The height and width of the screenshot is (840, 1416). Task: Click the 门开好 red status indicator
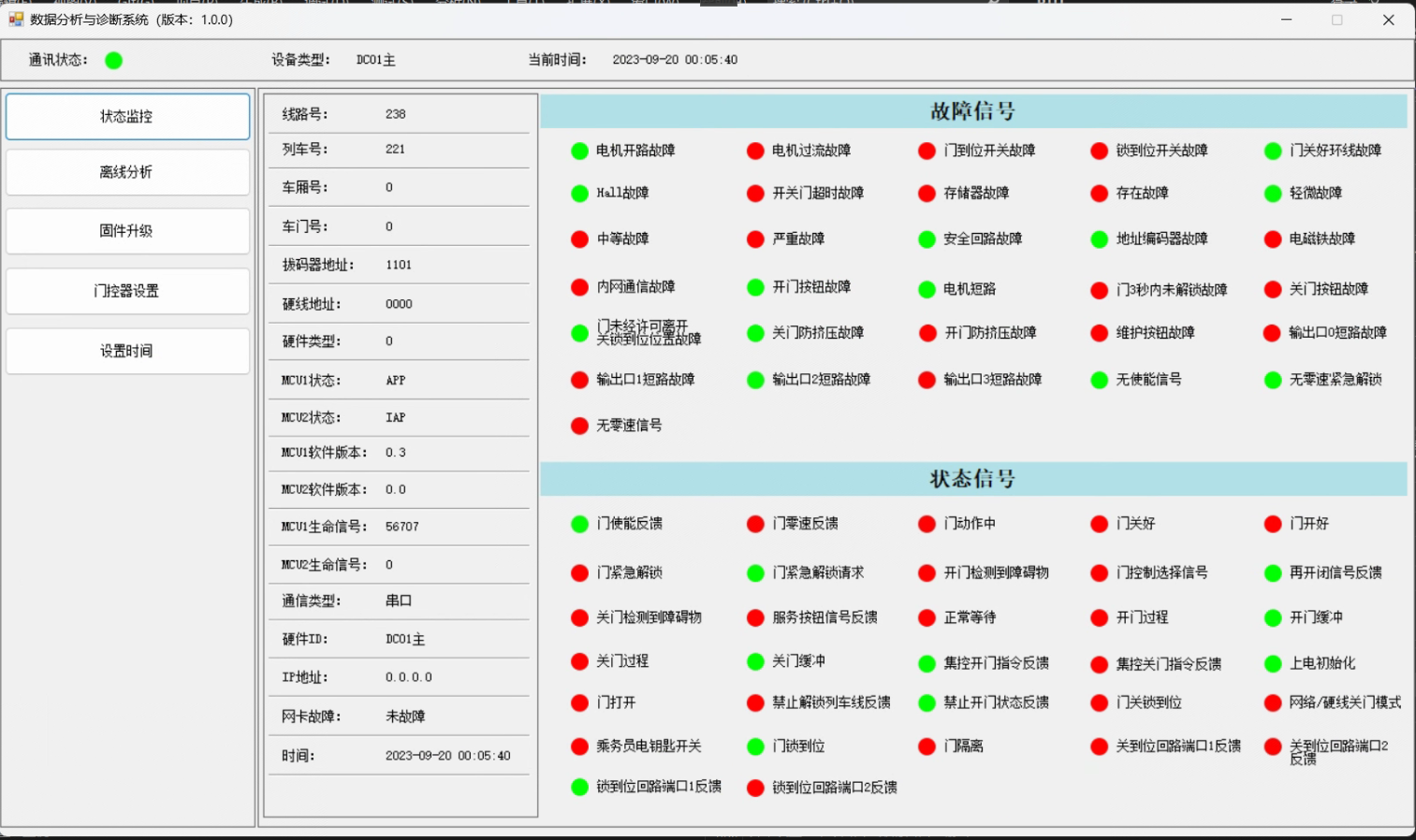(1273, 524)
